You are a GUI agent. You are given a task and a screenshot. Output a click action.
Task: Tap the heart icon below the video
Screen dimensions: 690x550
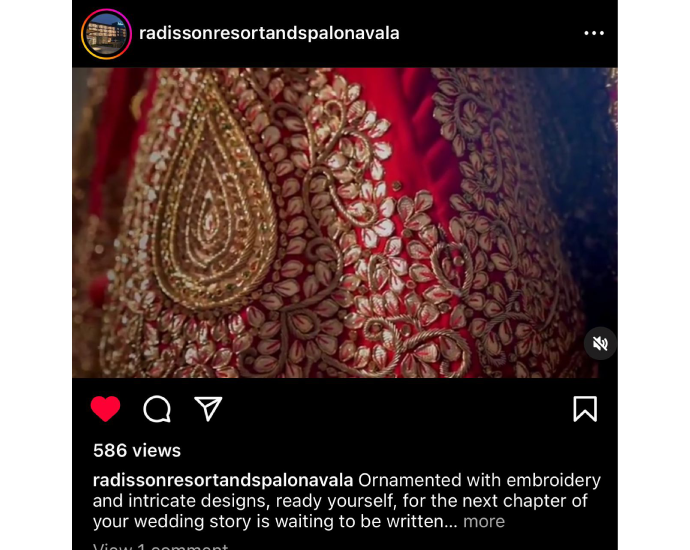click(105, 409)
